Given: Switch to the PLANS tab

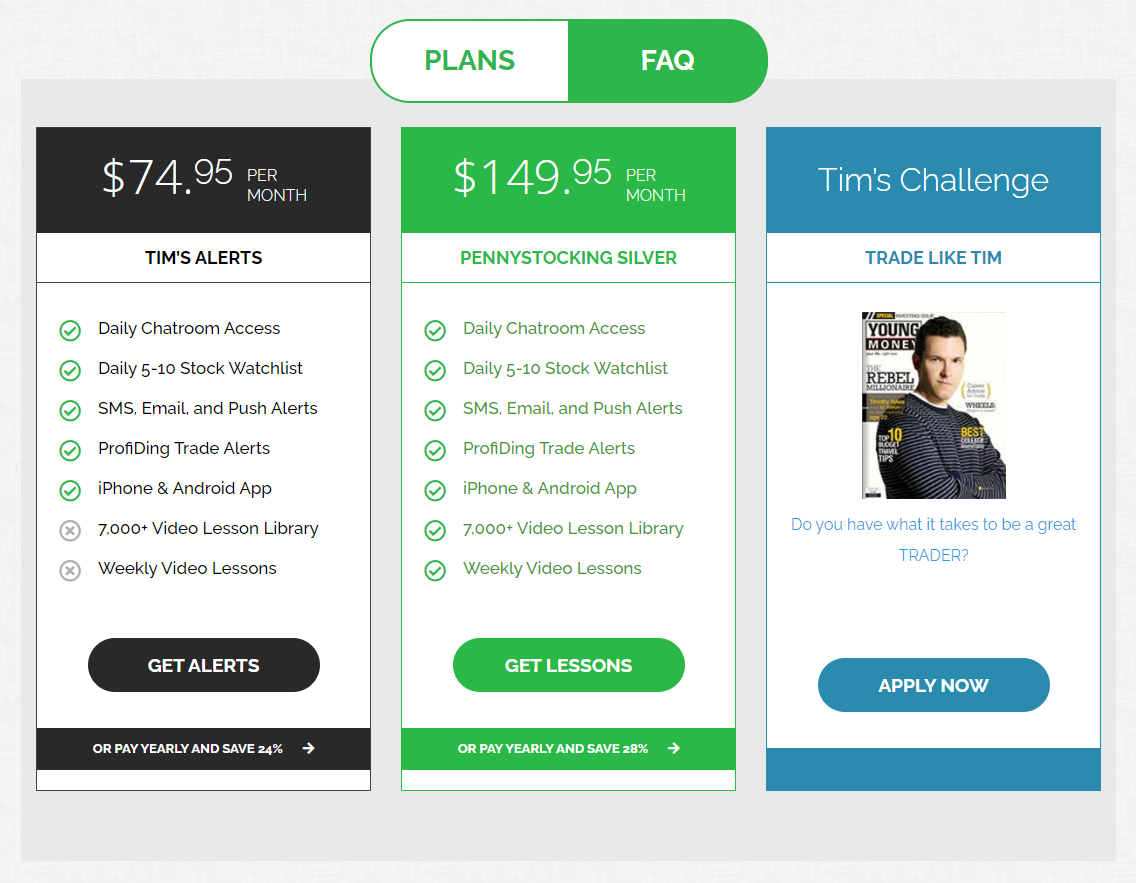Looking at the screenshot, I should (x=469, y=61).
